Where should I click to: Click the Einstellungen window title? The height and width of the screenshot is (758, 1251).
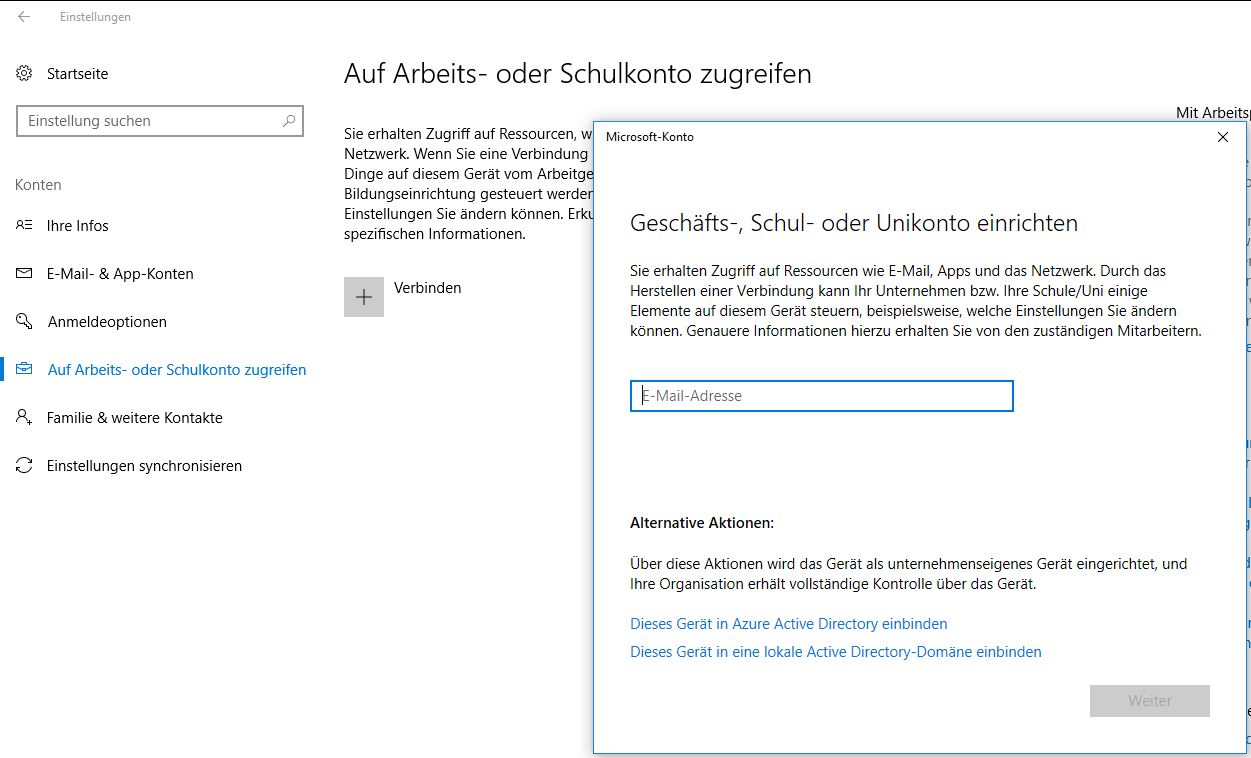tap(95, 16)
